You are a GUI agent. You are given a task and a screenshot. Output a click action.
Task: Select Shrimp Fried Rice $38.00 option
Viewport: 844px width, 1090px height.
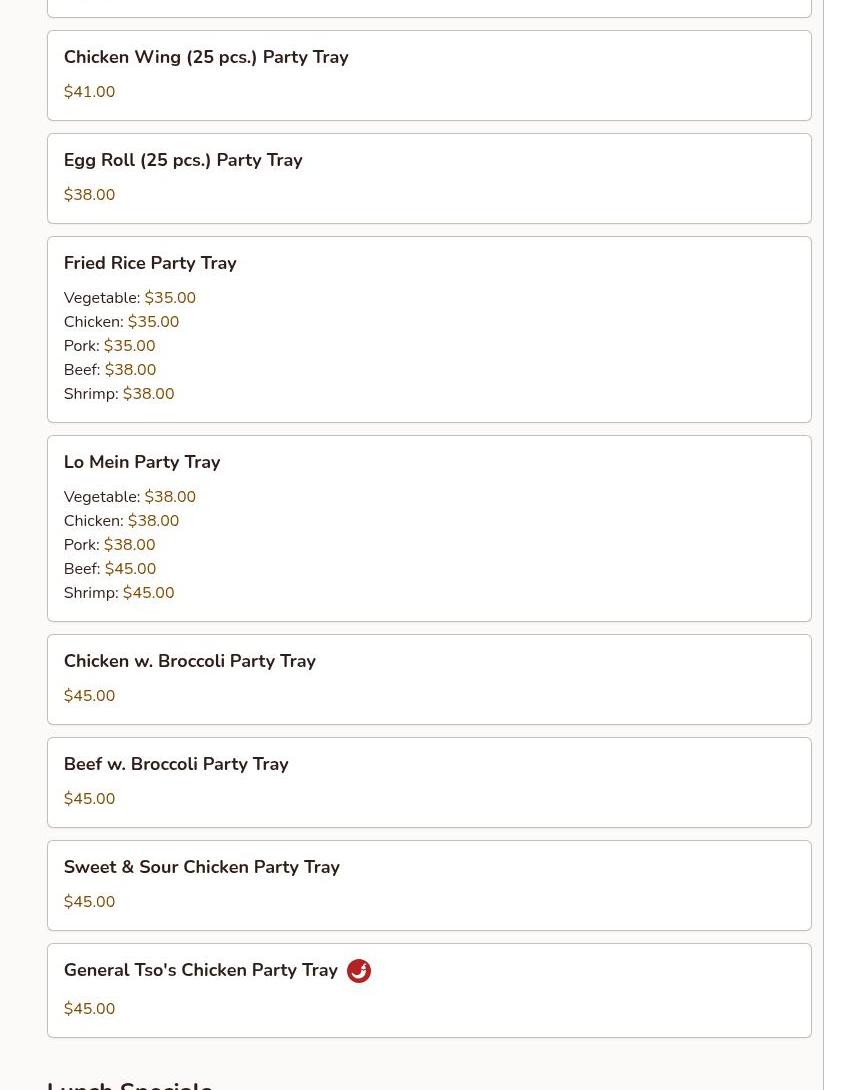(x=119, y=394)
